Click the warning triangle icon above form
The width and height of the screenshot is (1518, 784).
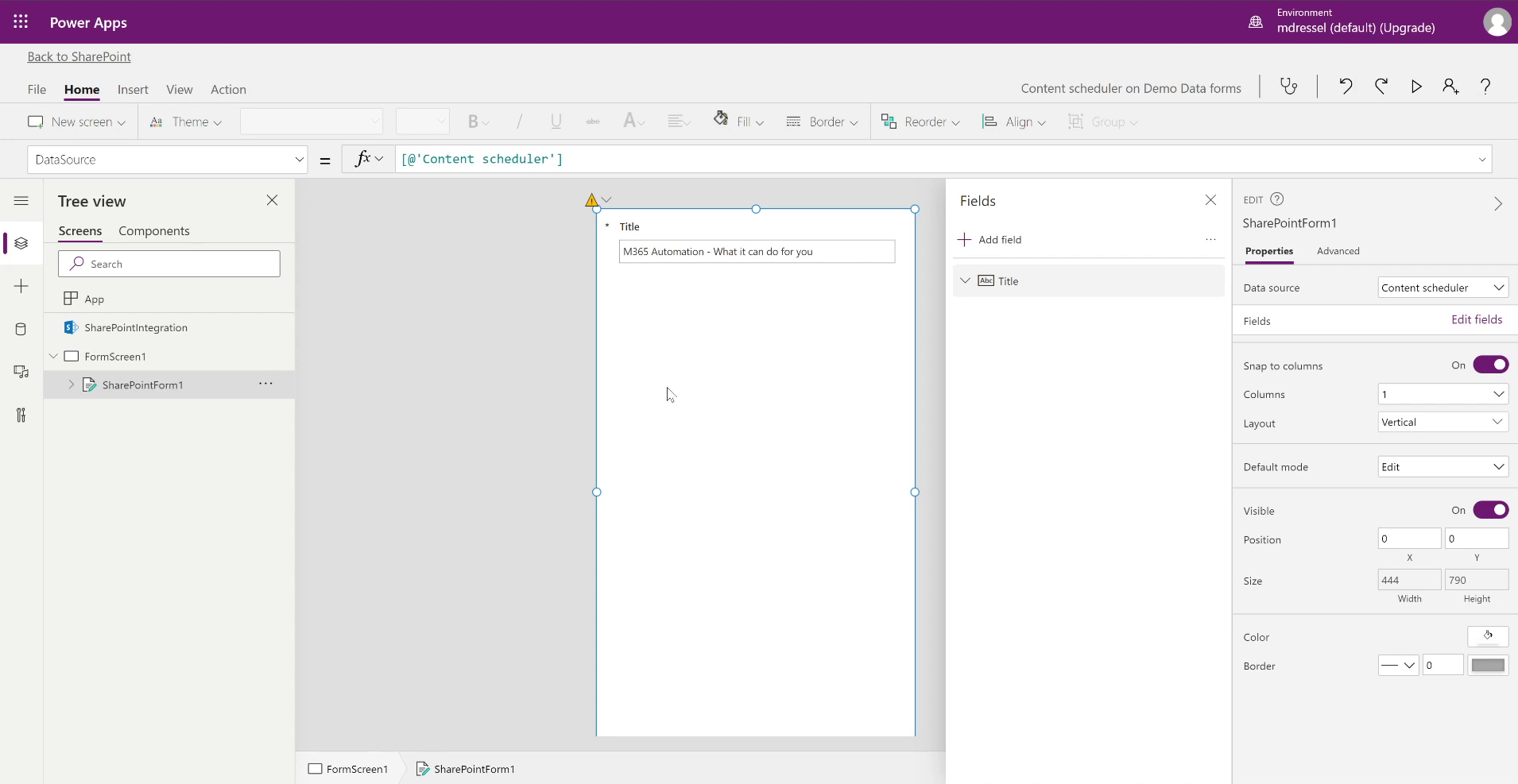[x=592, y=200]
